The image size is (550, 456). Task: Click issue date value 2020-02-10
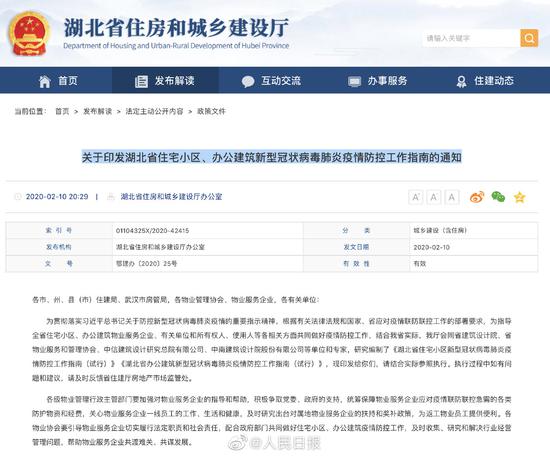[x=431, y=247]
